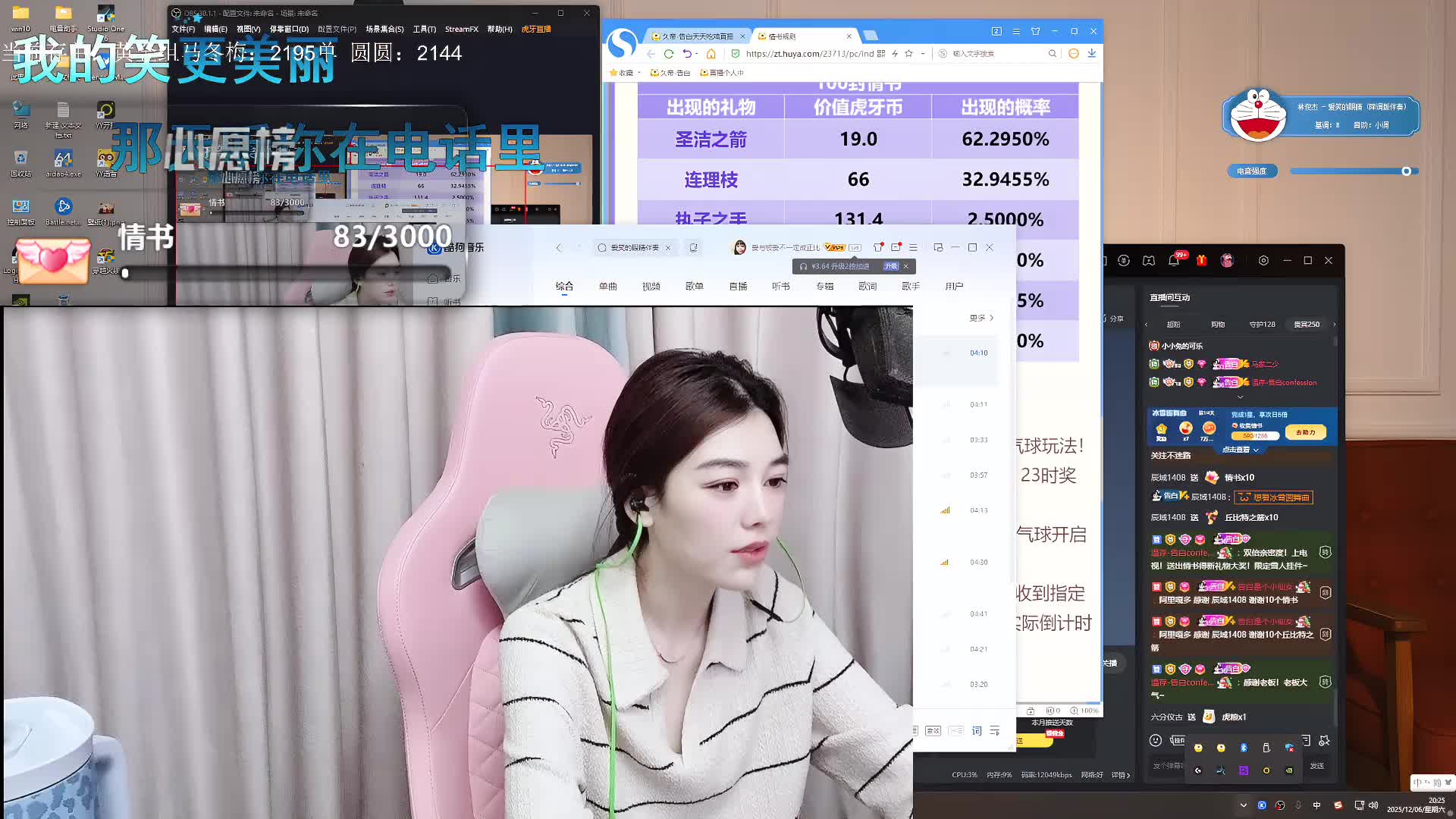The width and height of the screenshot is (1456, 819).
Task: Switch to the 歌单 tab in Kugou
Action: 694,287
